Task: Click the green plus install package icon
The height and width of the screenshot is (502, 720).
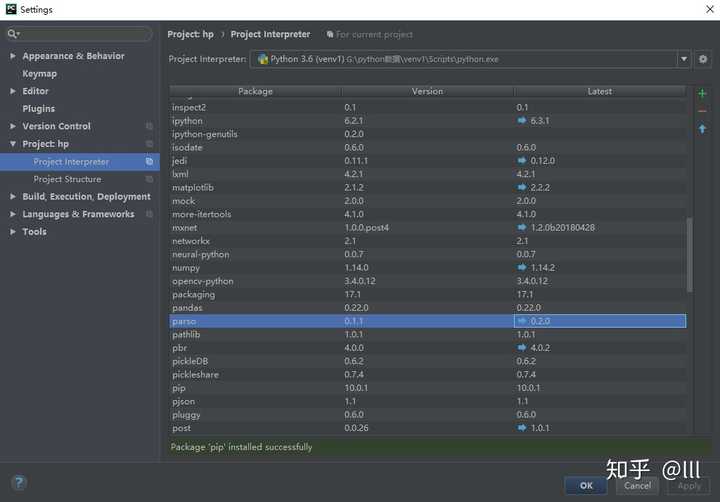Action: coord(702,94)
